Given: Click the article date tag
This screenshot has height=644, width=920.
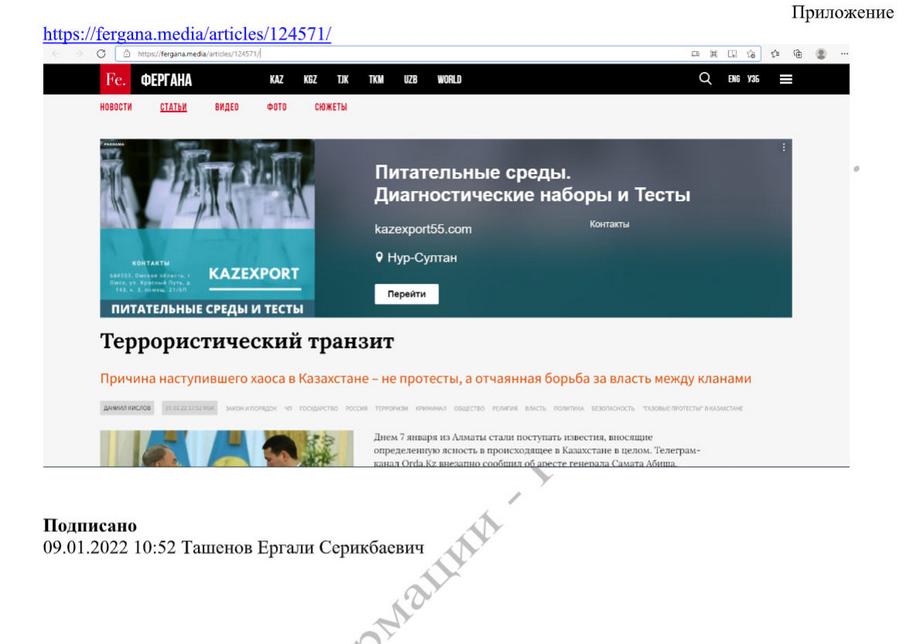Looking at the screenshot, I should coord(190,408).
